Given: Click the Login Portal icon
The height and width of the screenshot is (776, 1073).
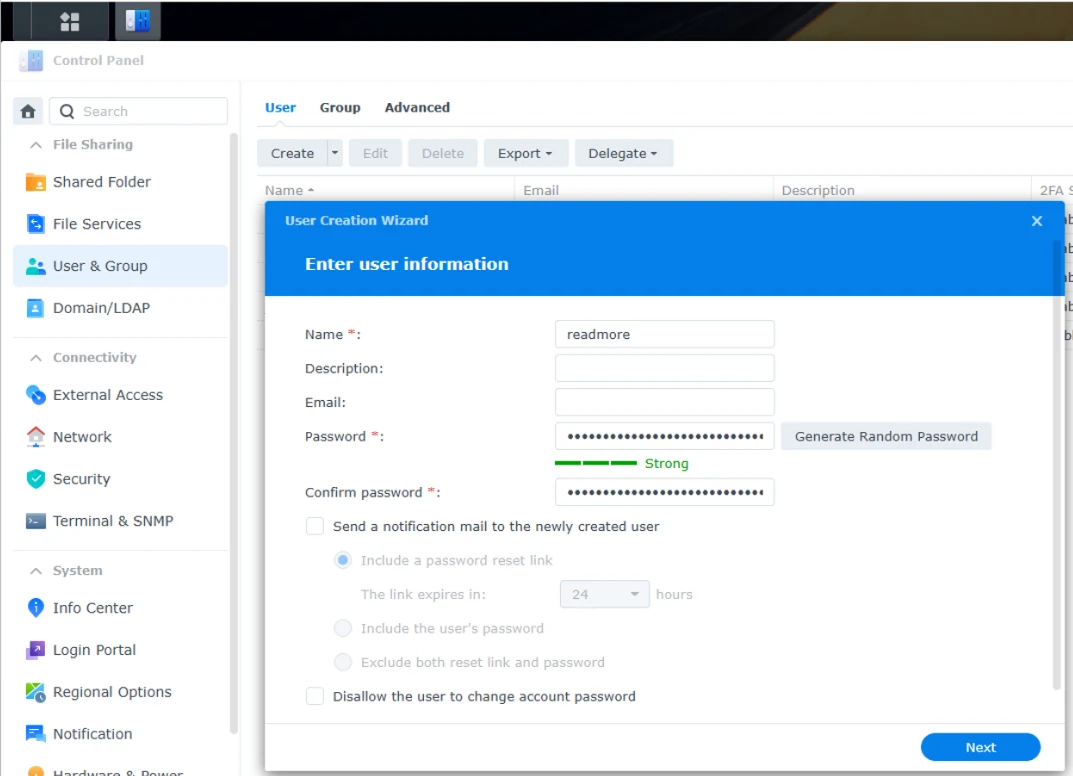Looking at the screenshot, I should pyautogui.click(x=36, y=650).
